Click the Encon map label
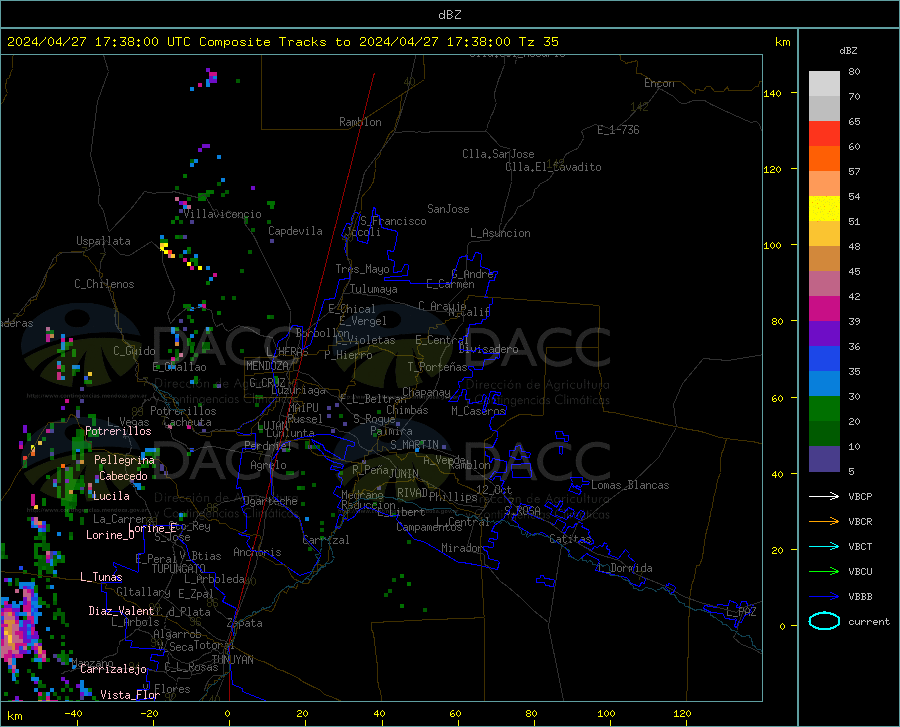 [659, 83]
